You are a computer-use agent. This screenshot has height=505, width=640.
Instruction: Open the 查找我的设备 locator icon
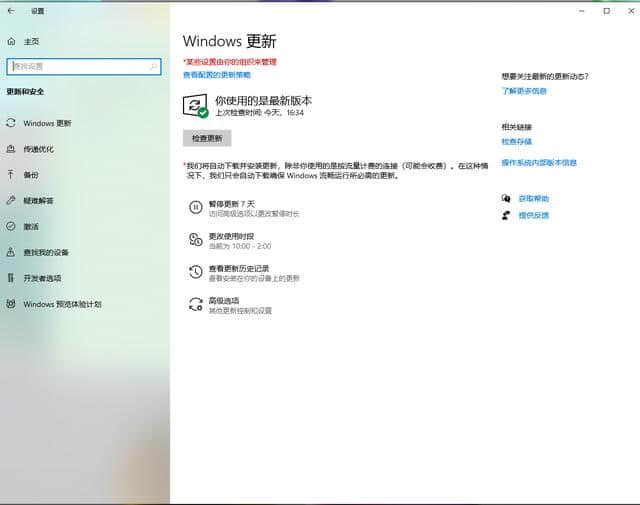(11, 252)
